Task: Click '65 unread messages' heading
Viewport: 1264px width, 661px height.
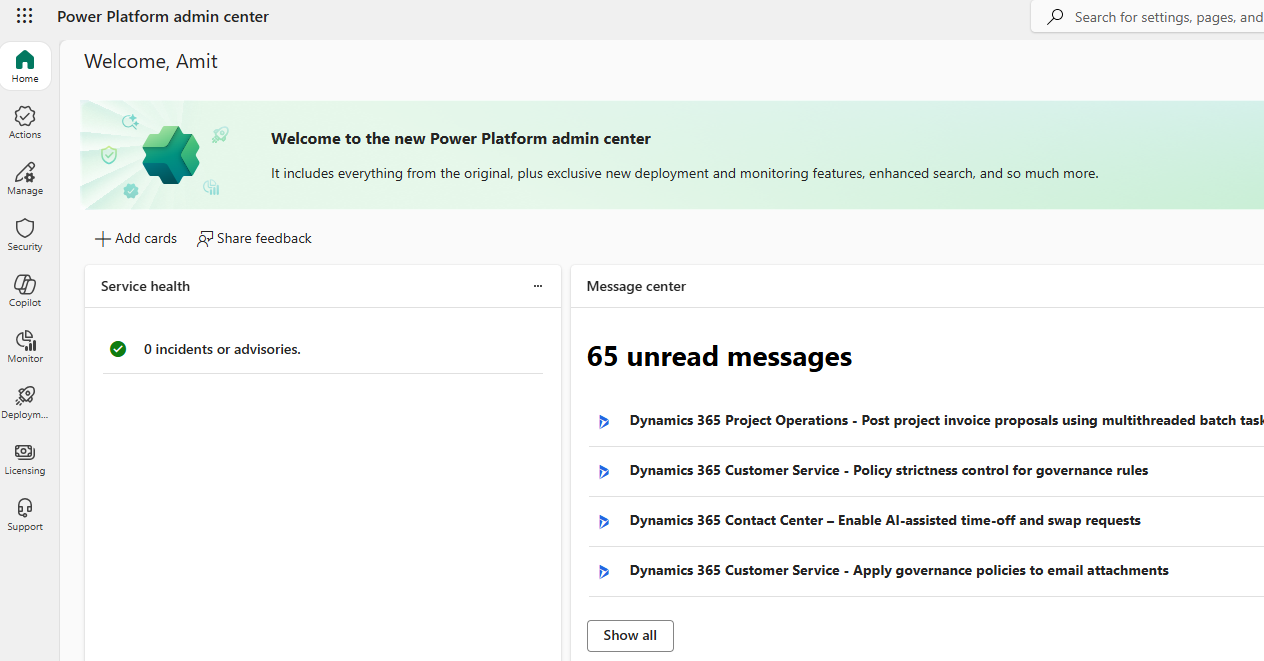Action: pos(719,356)
